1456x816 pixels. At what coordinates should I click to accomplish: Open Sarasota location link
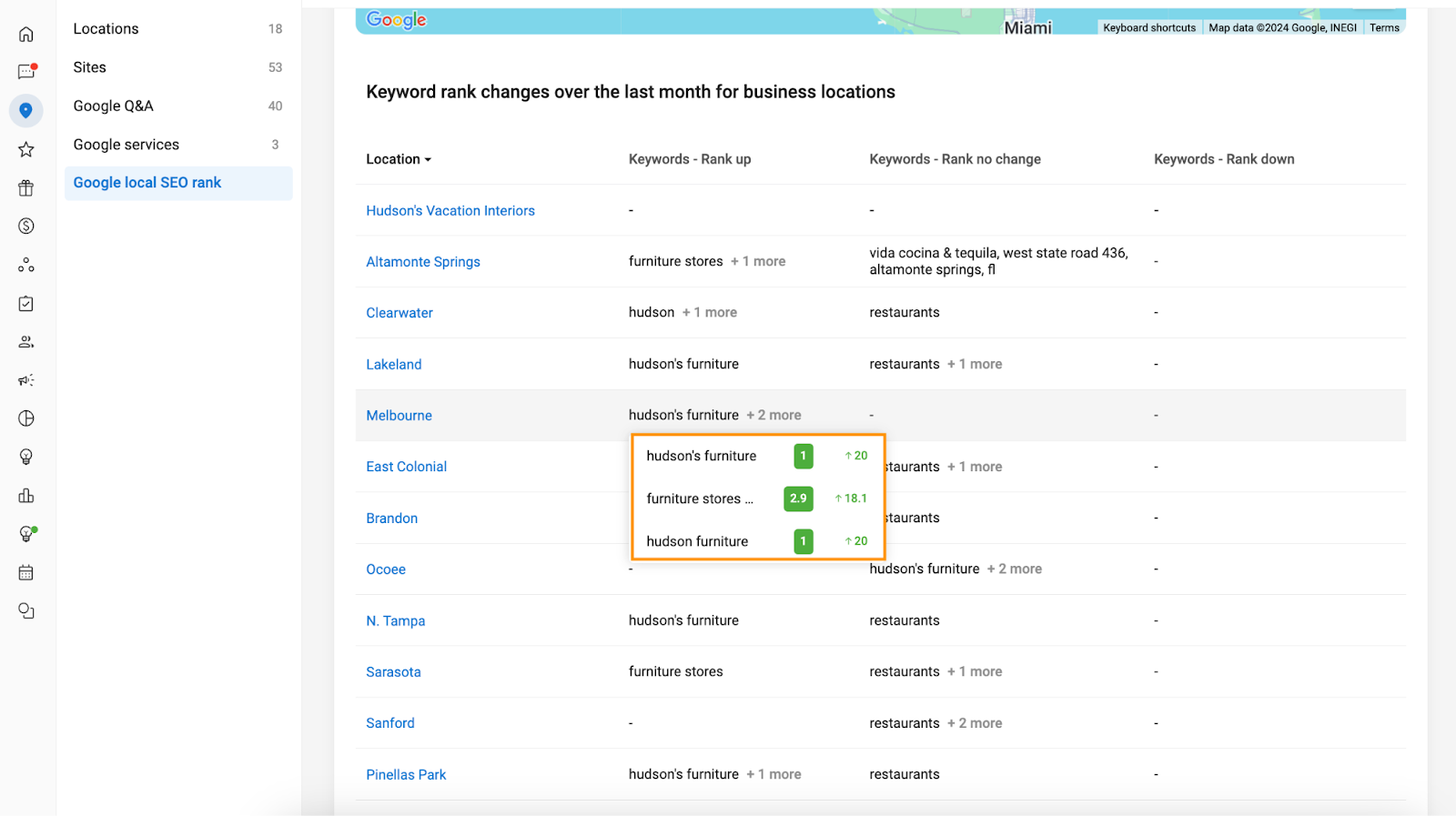coord(393,672)
